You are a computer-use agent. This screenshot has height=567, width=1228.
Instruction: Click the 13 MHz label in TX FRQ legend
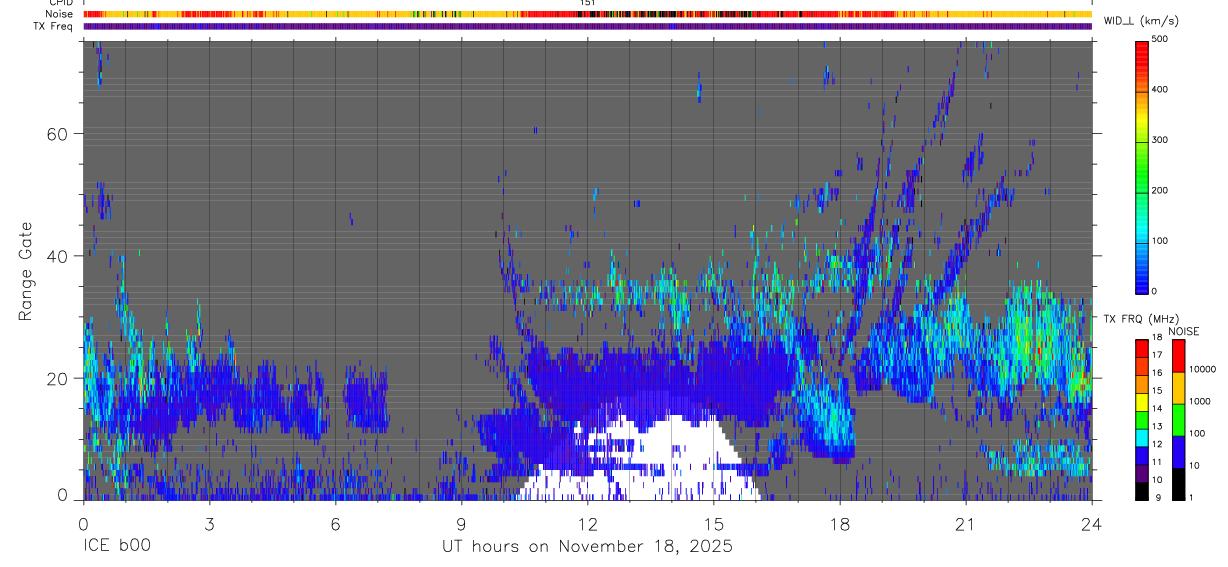1158,426
